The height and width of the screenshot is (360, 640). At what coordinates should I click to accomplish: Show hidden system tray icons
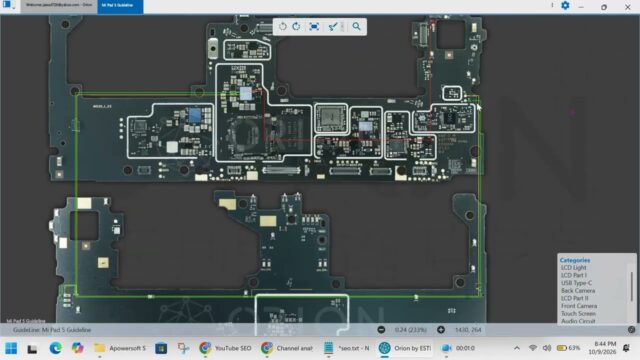pyautogui.click(x=517, y=348)
